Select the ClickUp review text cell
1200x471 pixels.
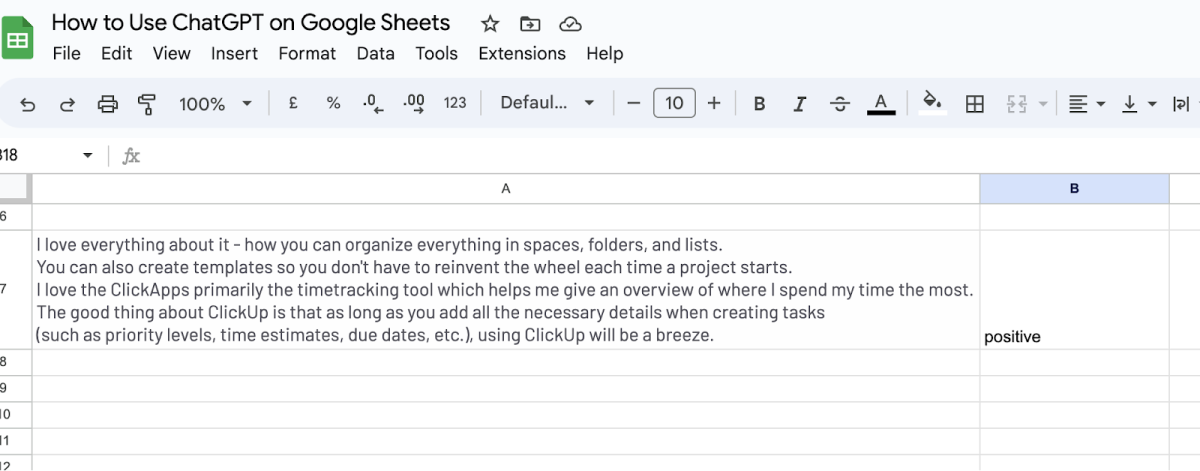pos(506,289)
